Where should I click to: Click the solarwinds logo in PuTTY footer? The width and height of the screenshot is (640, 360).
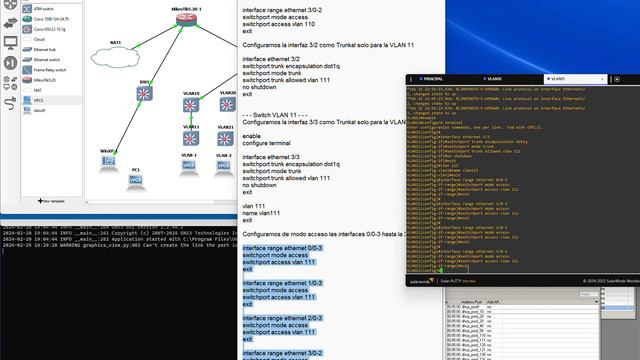pyautogui.click(x=422, y=281)
